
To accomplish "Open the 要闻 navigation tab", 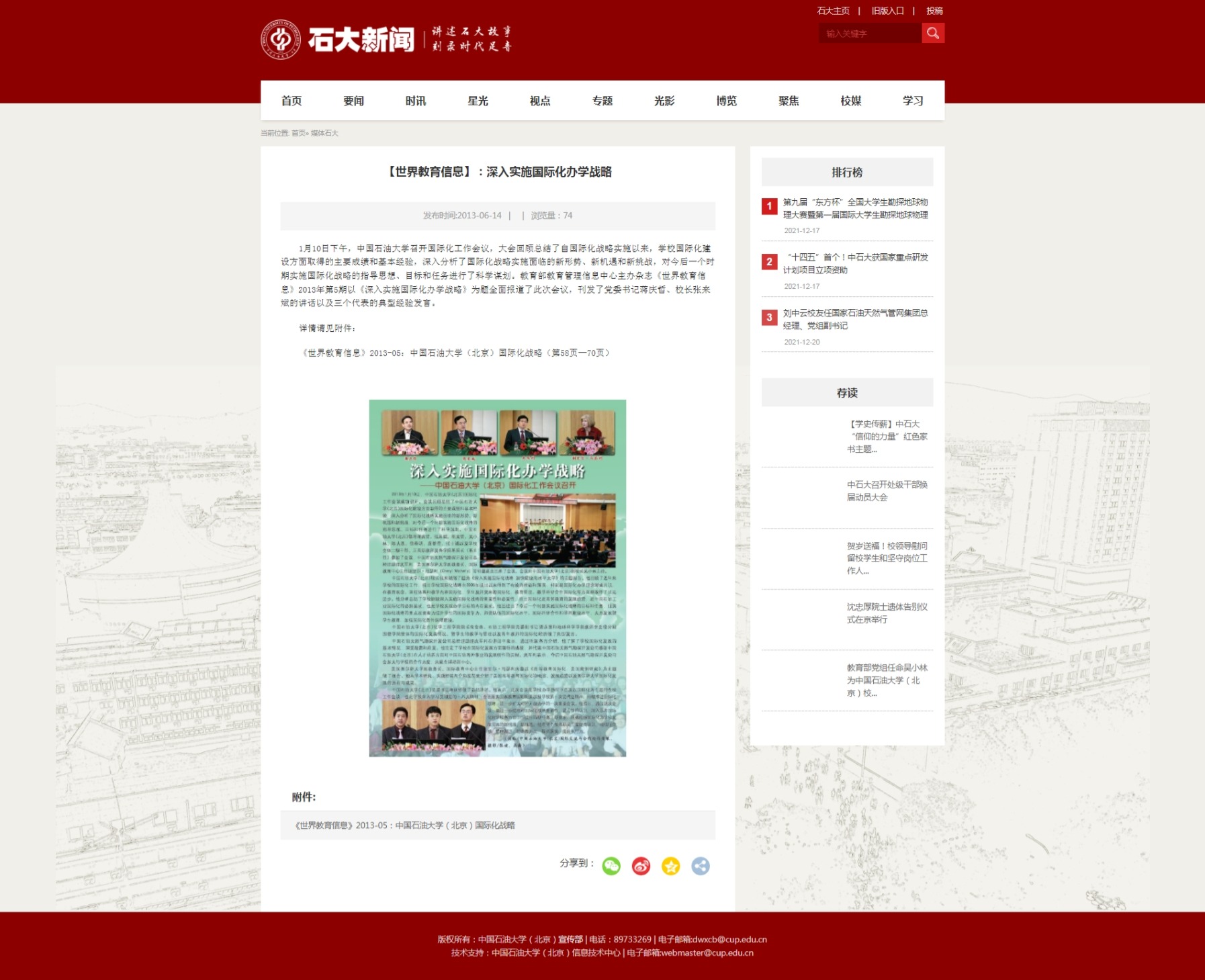I will point(353,101).
